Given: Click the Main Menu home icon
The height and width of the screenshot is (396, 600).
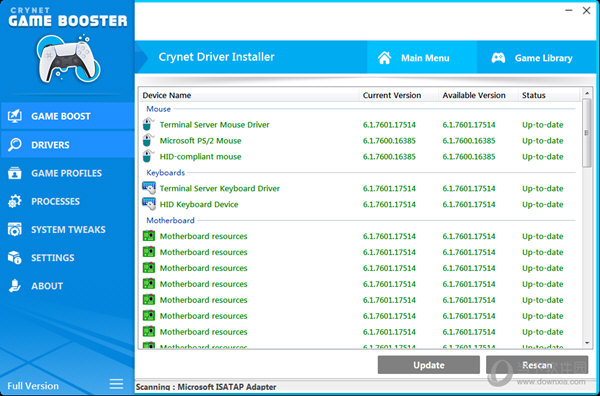Looking at the screenshot, I should [x=385, y=58].
